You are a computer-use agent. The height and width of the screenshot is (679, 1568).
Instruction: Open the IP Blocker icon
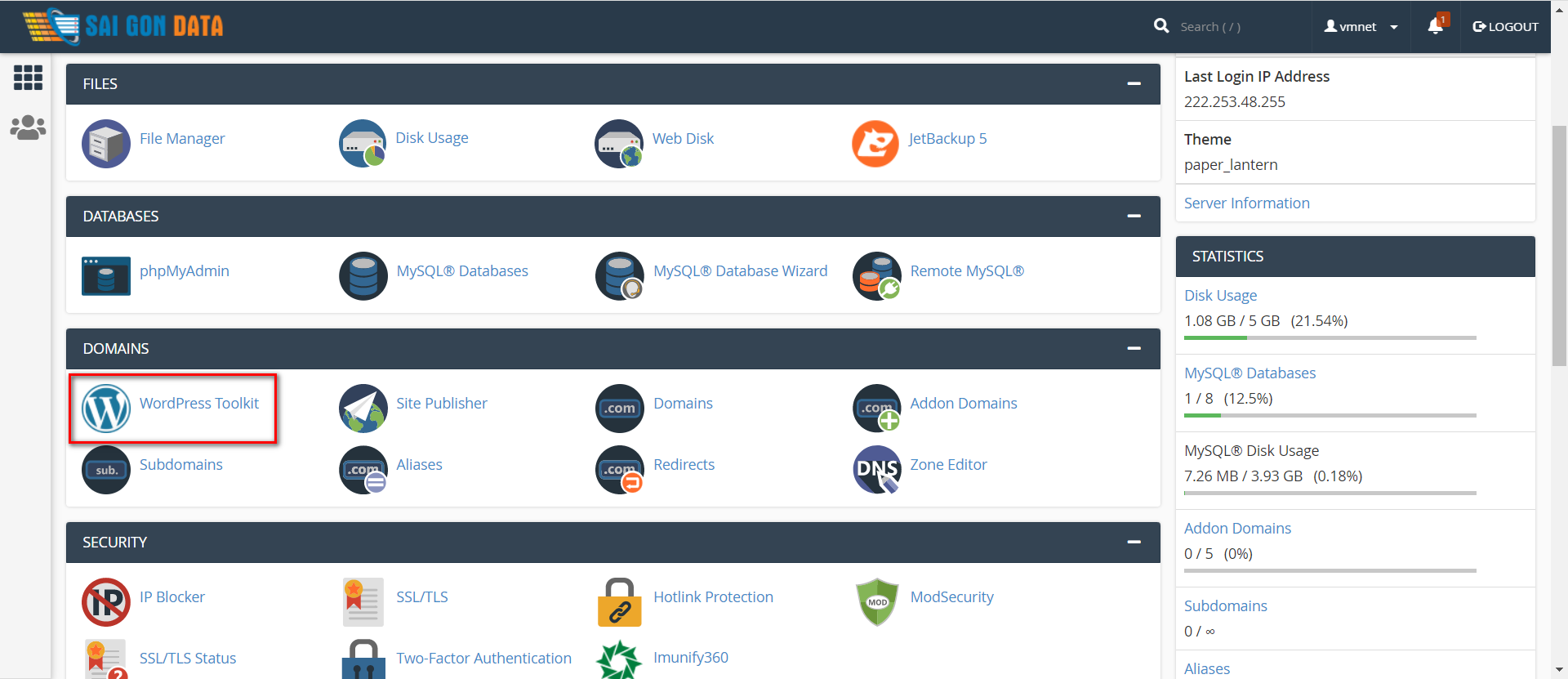(106, 601)
